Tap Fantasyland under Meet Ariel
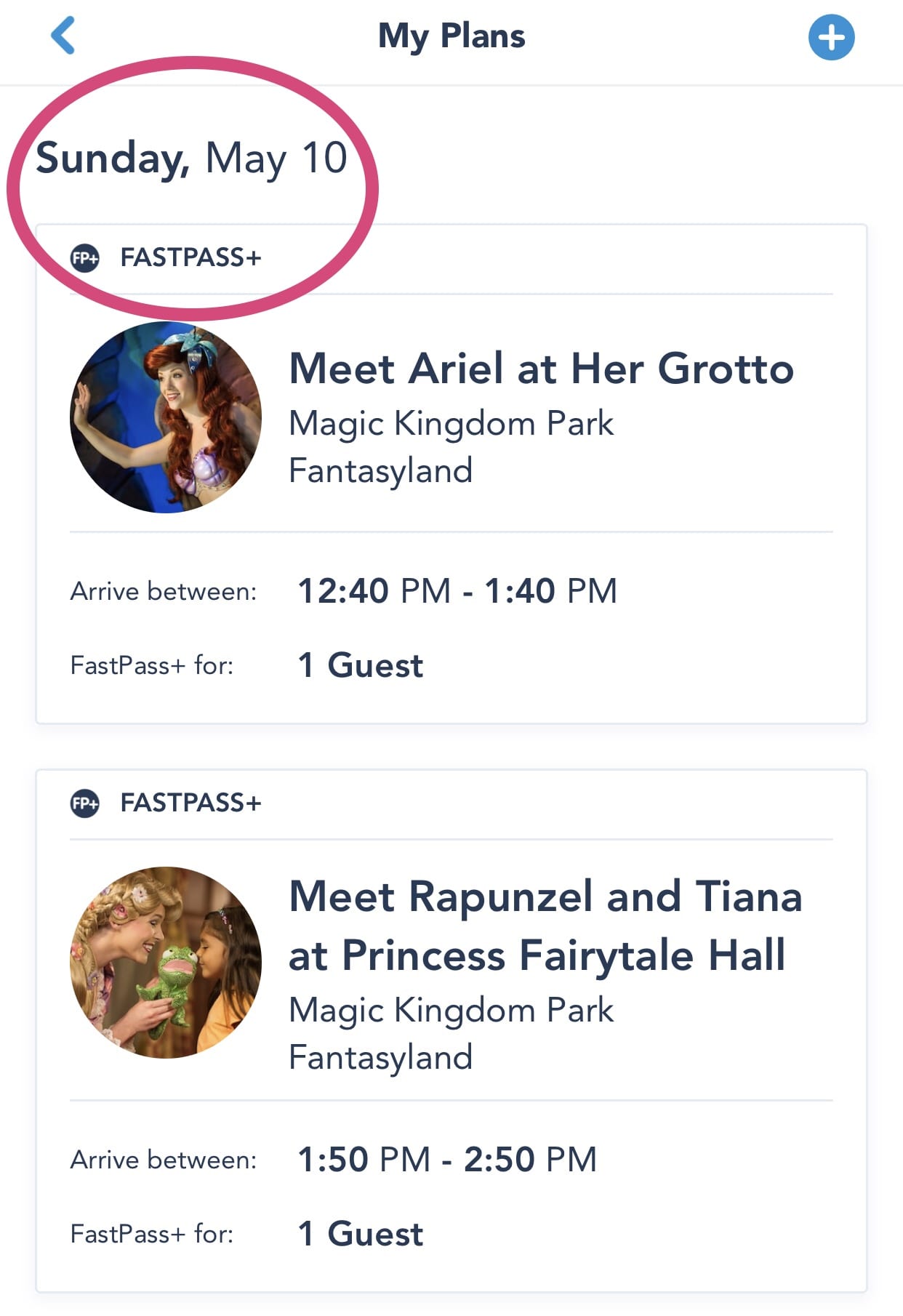903x1316 pixels. [x=380, y=471]
